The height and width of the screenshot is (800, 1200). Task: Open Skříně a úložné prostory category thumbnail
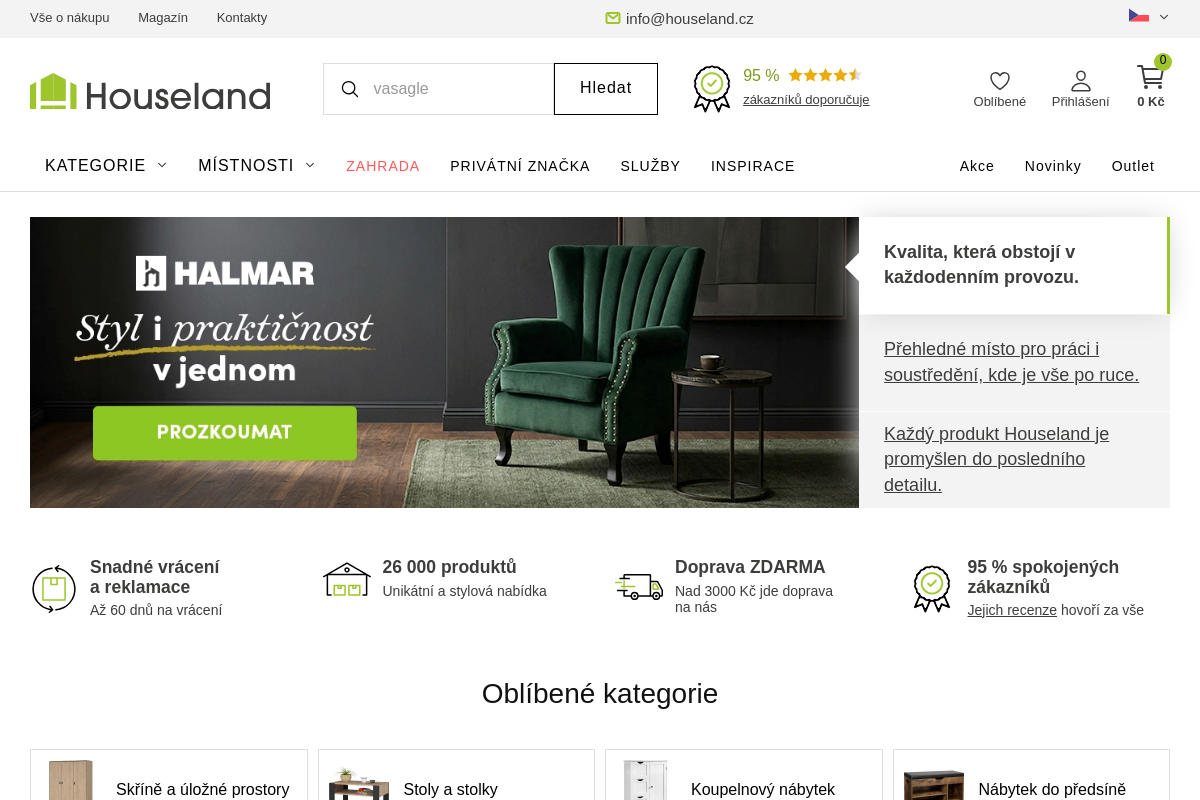click(x=71, y=781)
